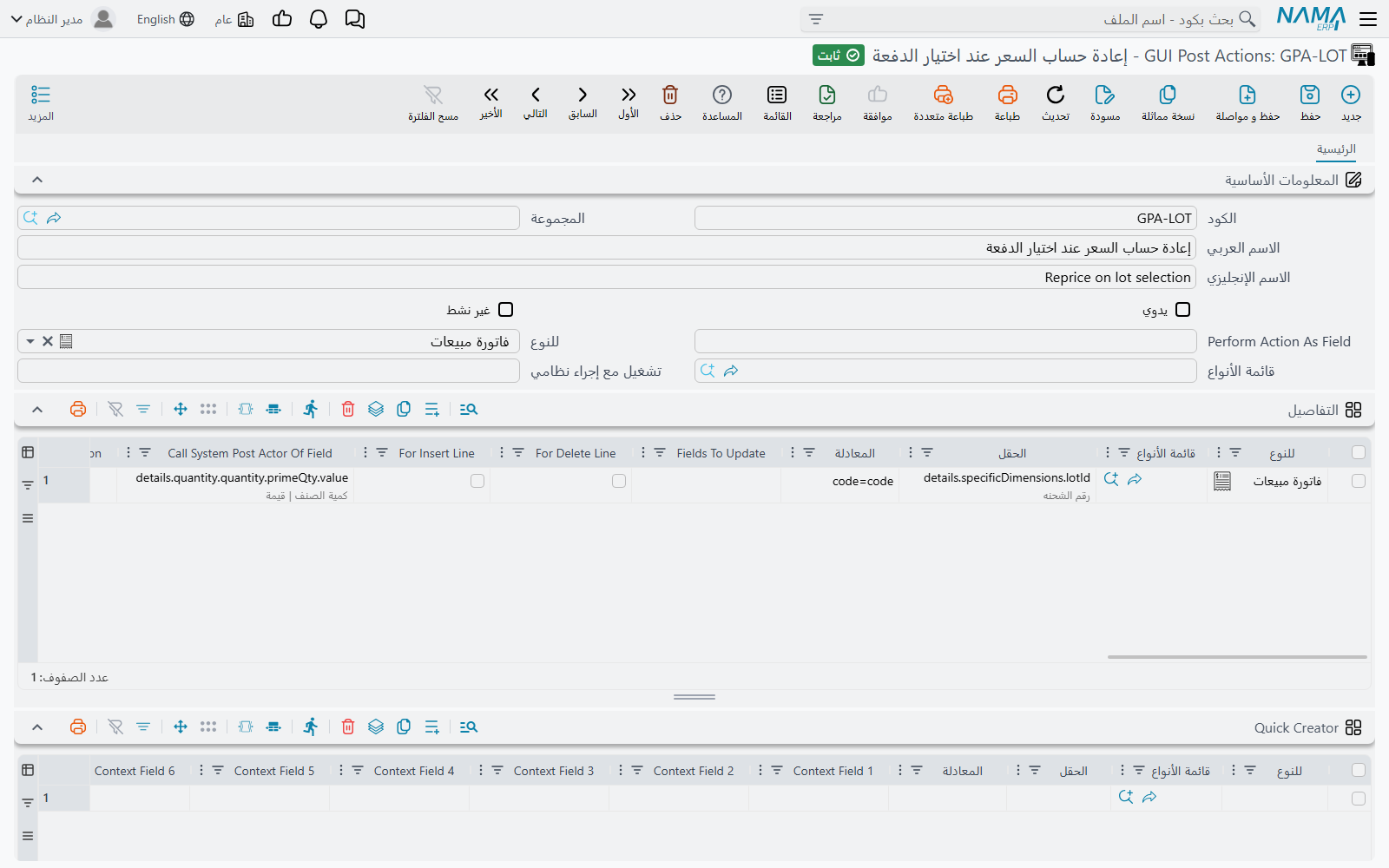
Task: Open the النوع dropdown arrow
Action: (x=30, y=341)
